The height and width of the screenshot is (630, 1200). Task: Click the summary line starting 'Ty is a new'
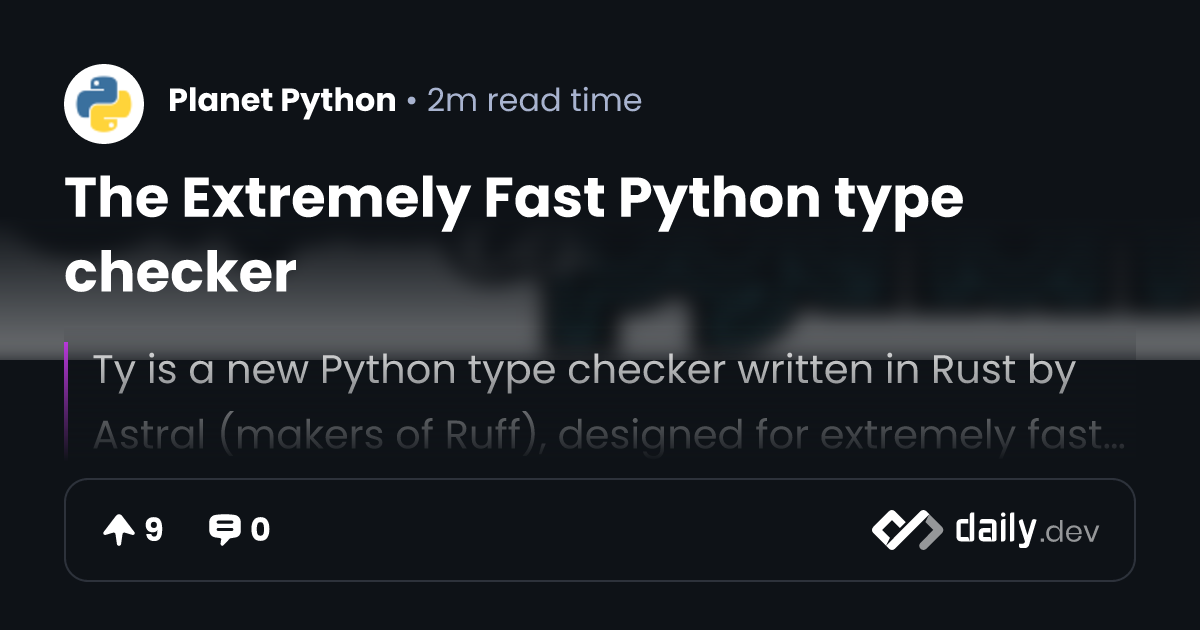click(x=584, y=371)
